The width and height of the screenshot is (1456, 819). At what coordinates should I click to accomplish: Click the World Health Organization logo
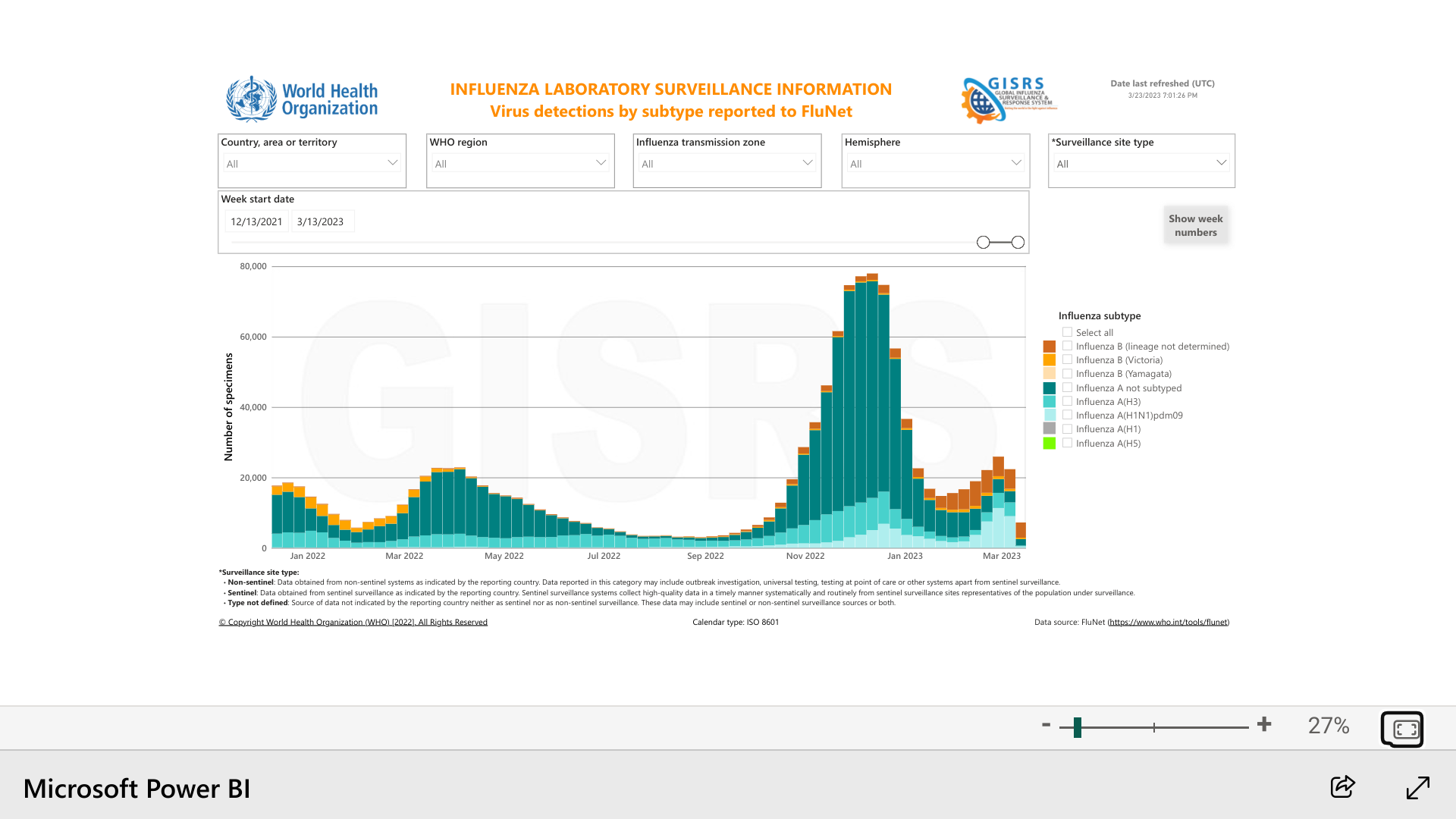pyautogui.click(x=302, y=99)
